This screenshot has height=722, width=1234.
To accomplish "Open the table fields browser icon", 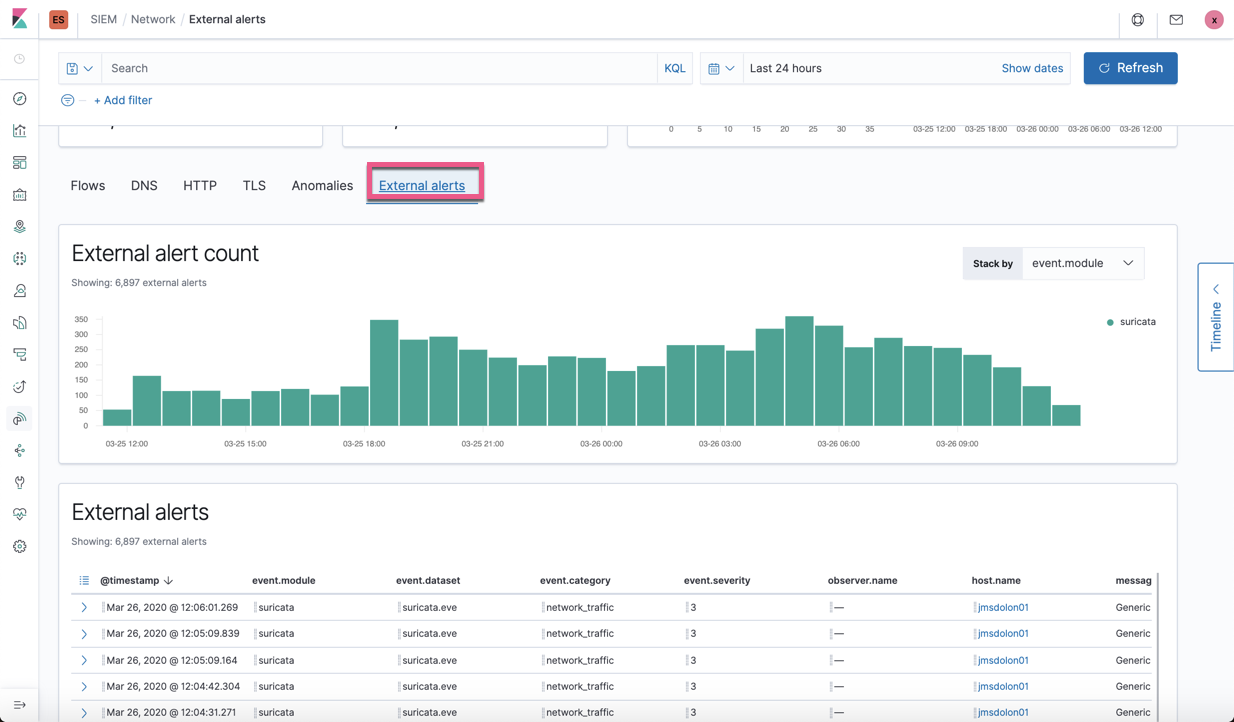I will (84, 580).
